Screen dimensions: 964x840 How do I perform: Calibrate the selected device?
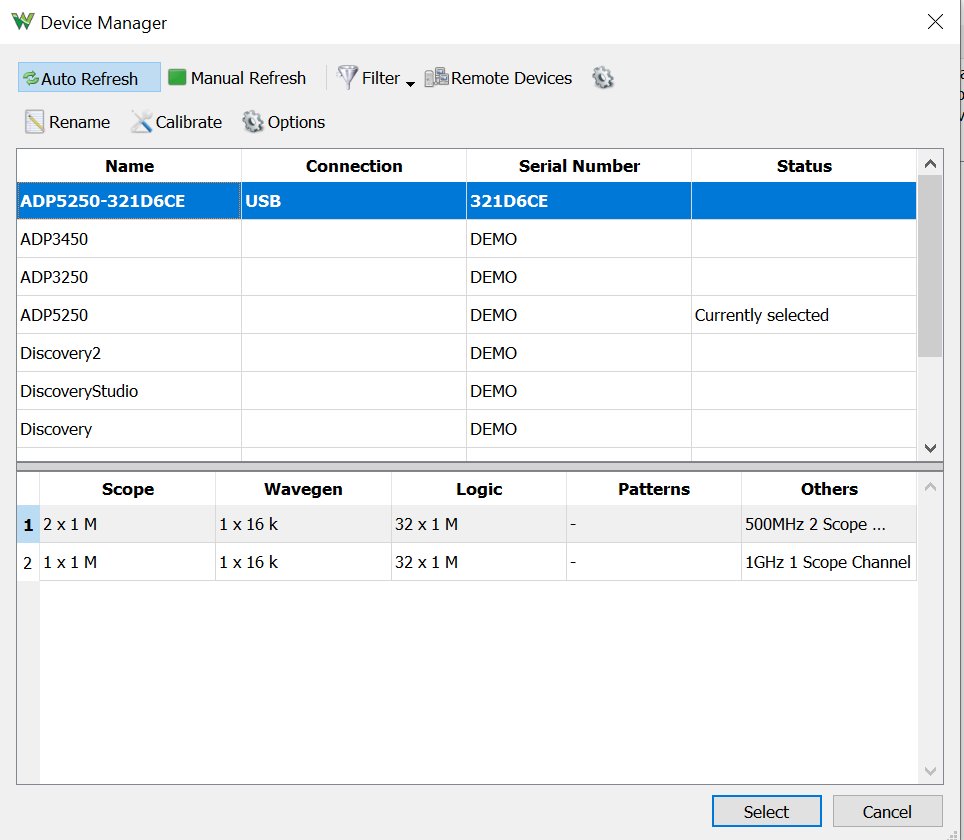176,122
